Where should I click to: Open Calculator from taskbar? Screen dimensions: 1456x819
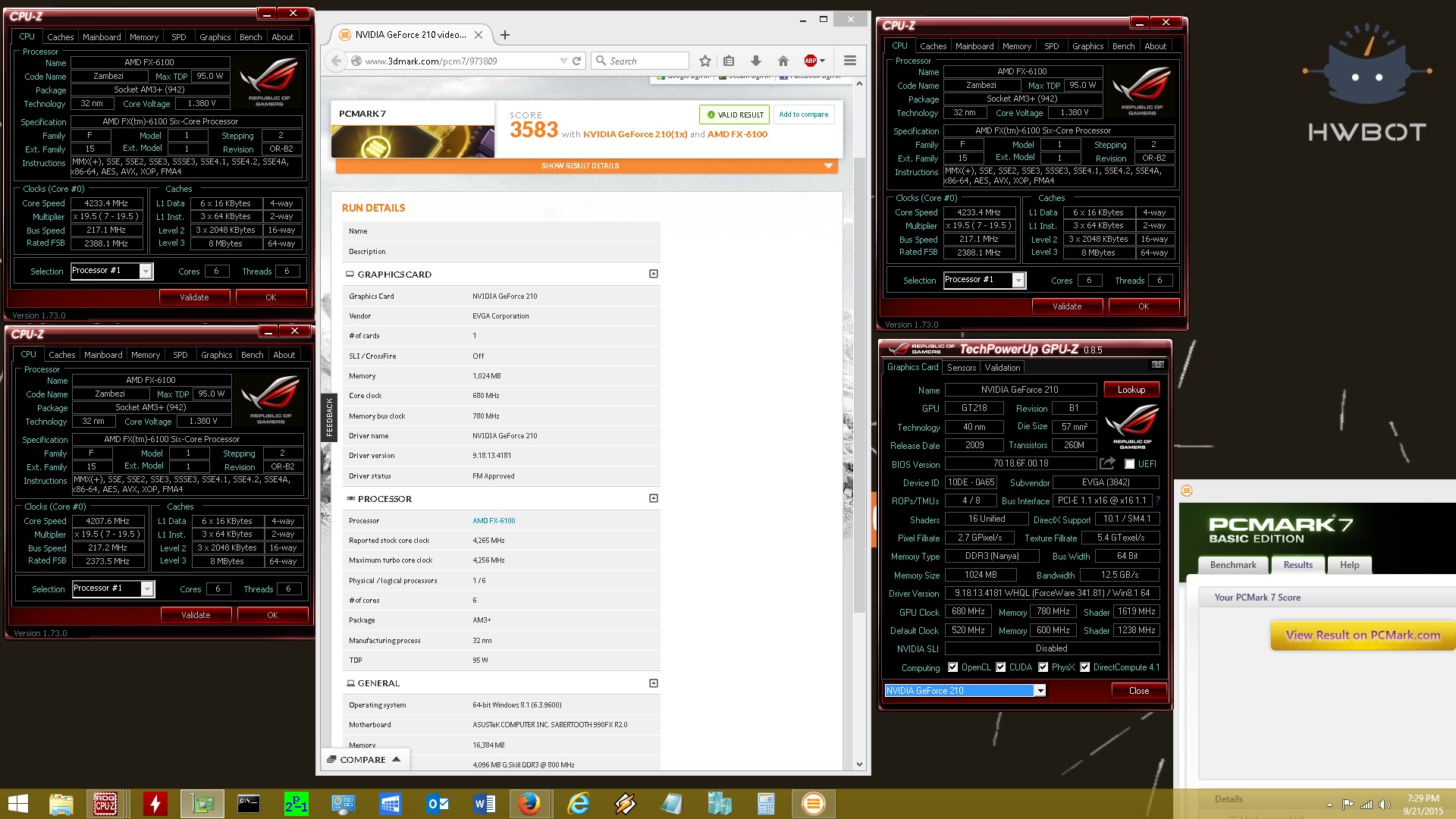[x=766, y=804]
